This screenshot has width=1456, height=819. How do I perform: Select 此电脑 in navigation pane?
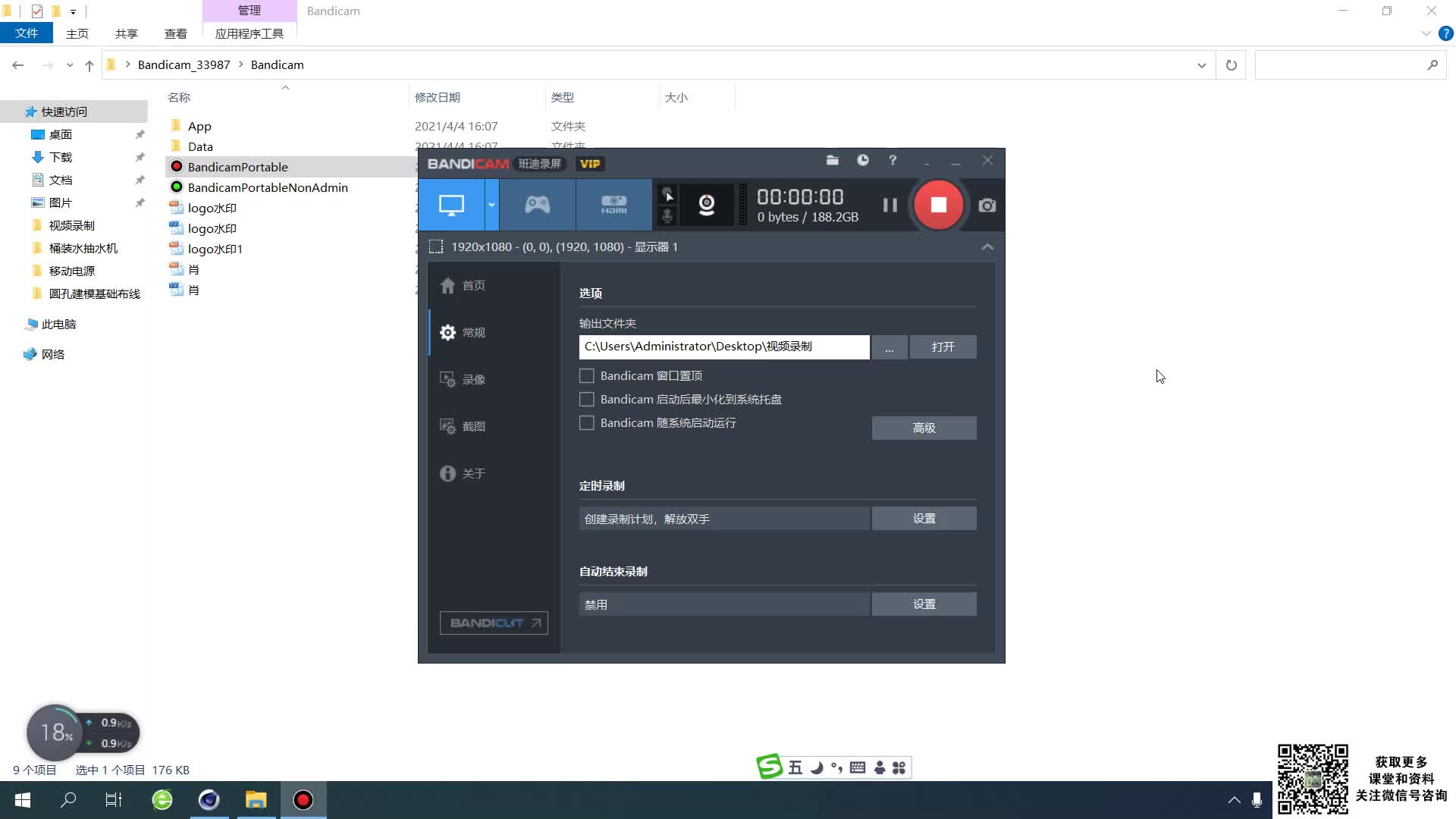58,324
